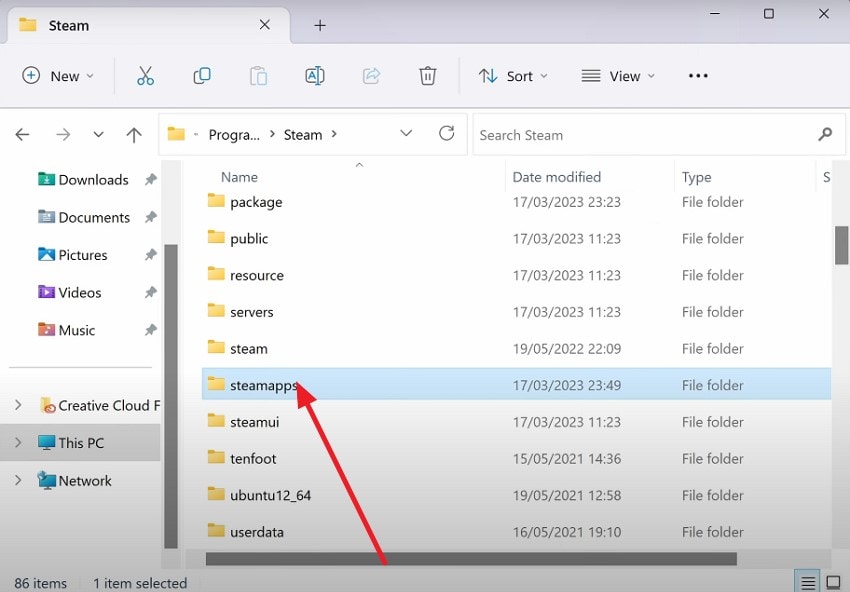Go back to the previous folder
The height and width of the screenshot is (592, 850).
click(x=22, y=134)
